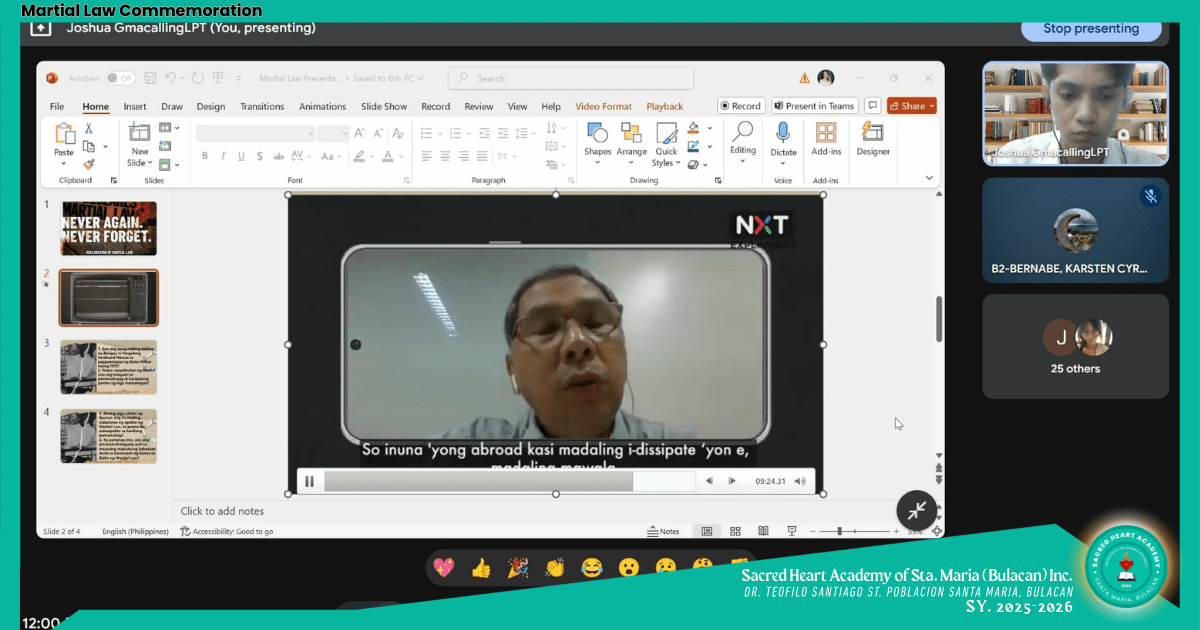Screen dimensions: 1200x630
Task: Pause the video playback
Action: point(309,481)
